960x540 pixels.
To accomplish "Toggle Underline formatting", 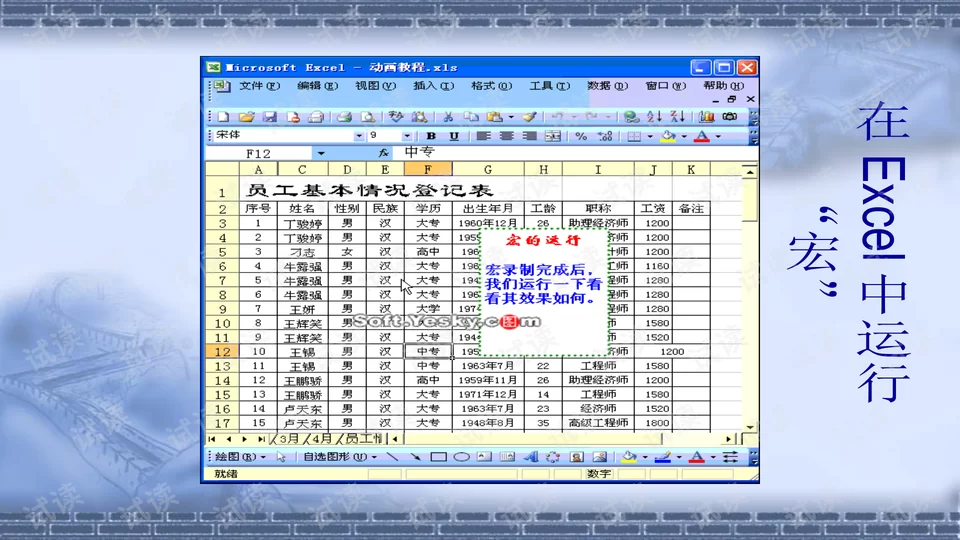I will click(x=454, y=136).
